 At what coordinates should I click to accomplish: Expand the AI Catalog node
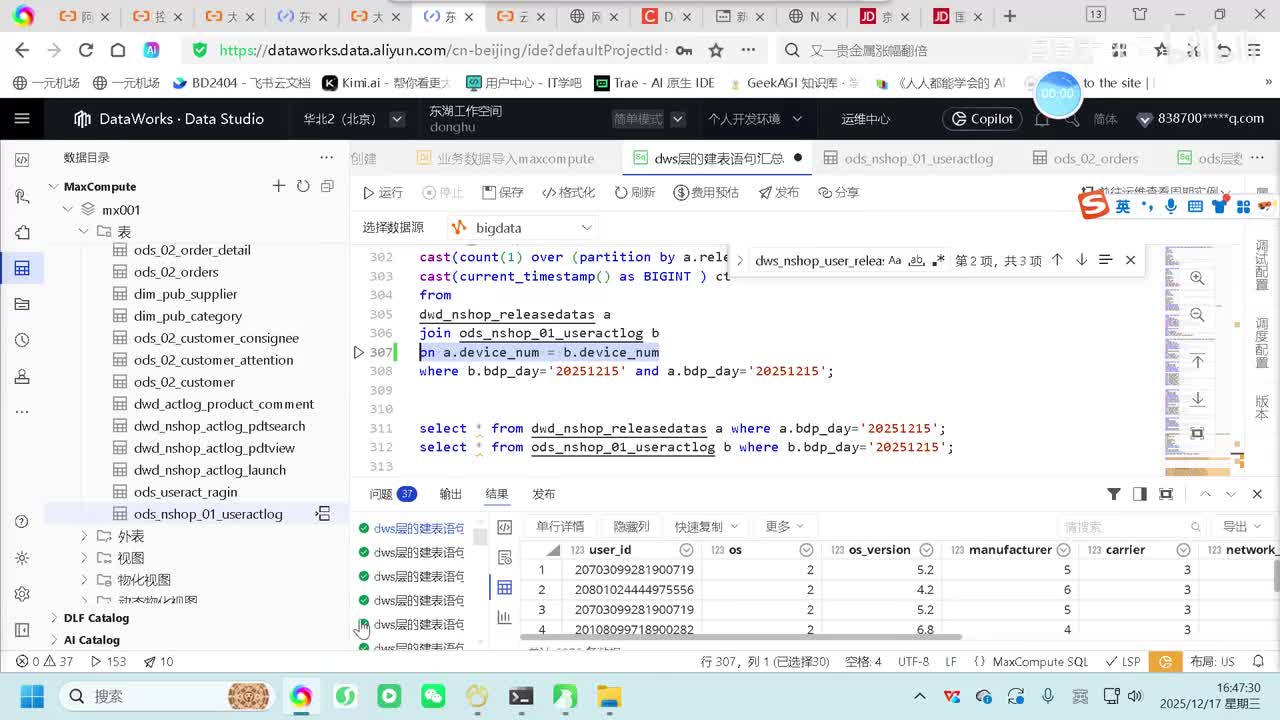point(54,640)
